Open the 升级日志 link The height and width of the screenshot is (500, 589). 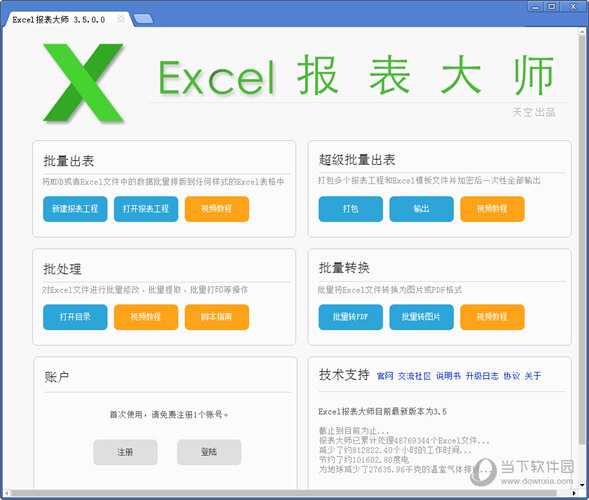click(482, 376)
